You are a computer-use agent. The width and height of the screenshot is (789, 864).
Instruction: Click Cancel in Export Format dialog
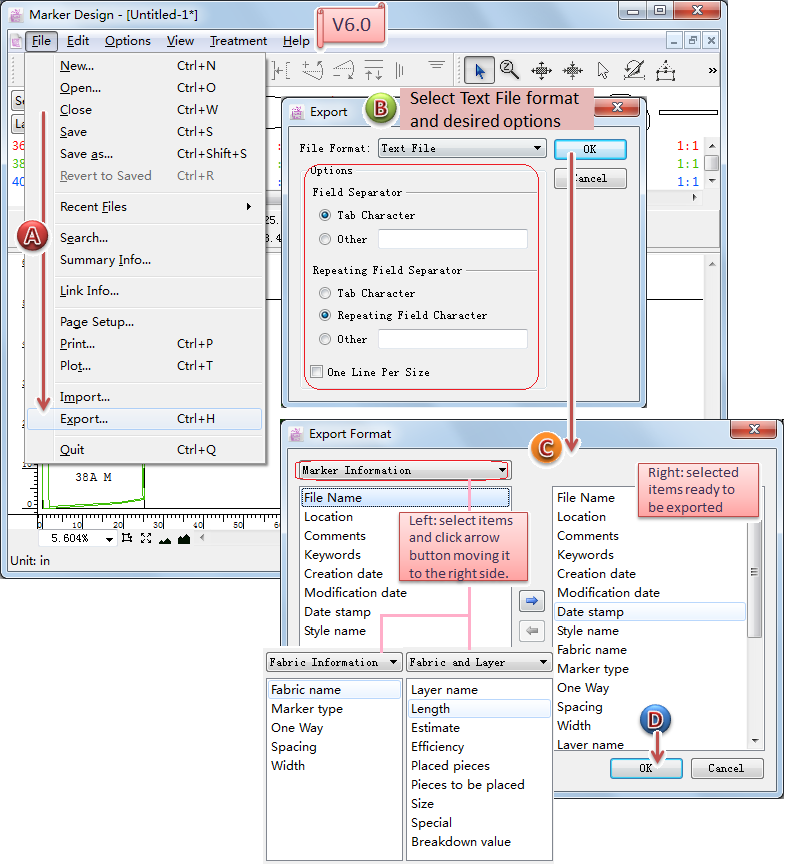pyautogui.click(x=725, y=768)
